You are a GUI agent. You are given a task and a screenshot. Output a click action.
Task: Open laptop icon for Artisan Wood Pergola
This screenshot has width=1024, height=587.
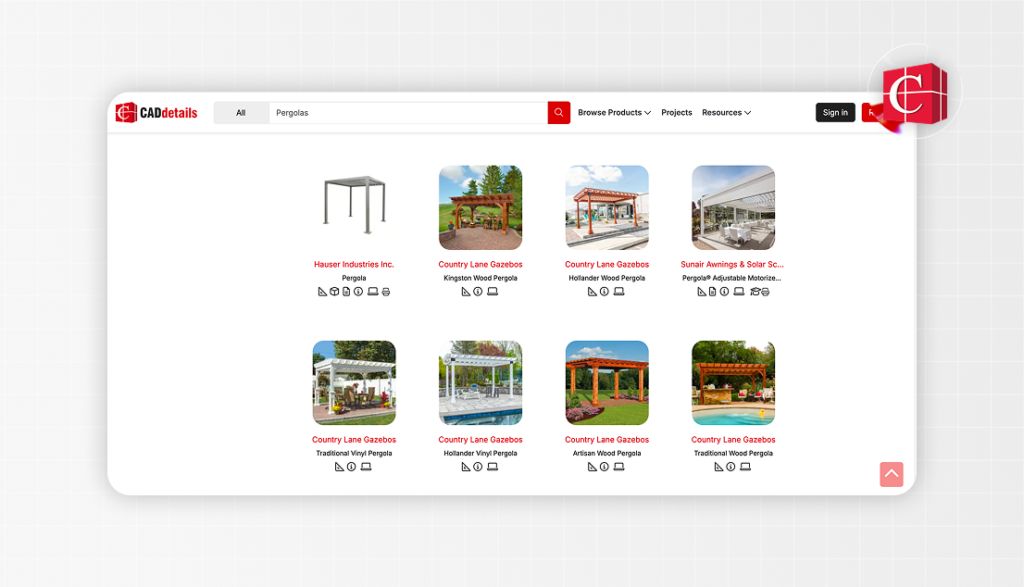coord(619,467)
